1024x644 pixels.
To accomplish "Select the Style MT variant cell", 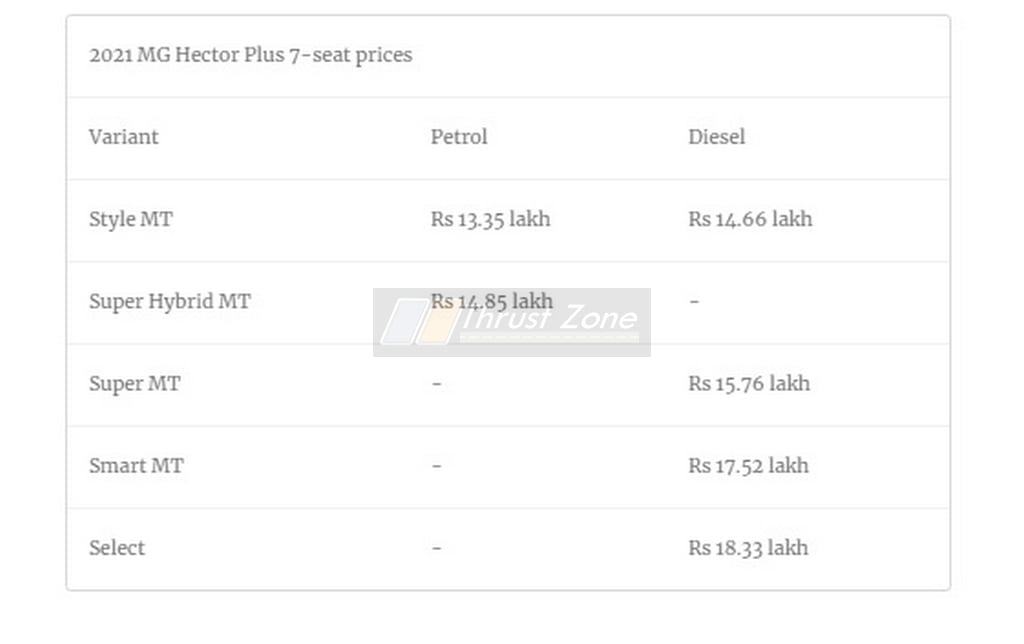I will tap(131, 219).
